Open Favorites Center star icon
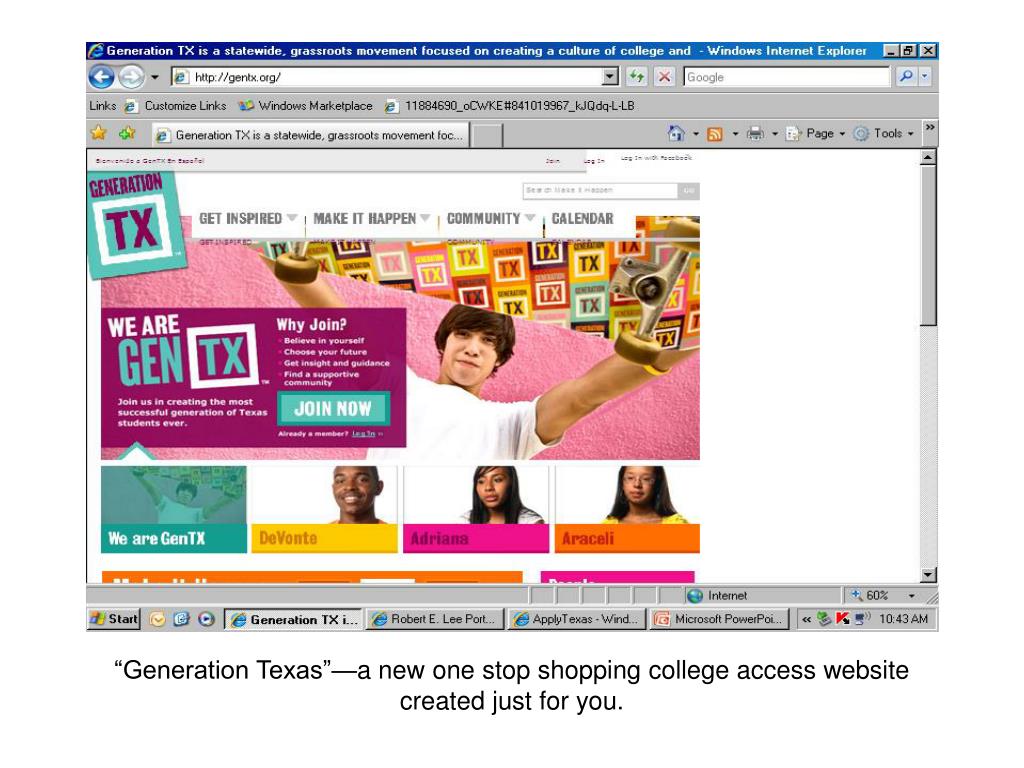Image resolution: width=1024 pixels, height=768 pixels. (x=99, y=133)
